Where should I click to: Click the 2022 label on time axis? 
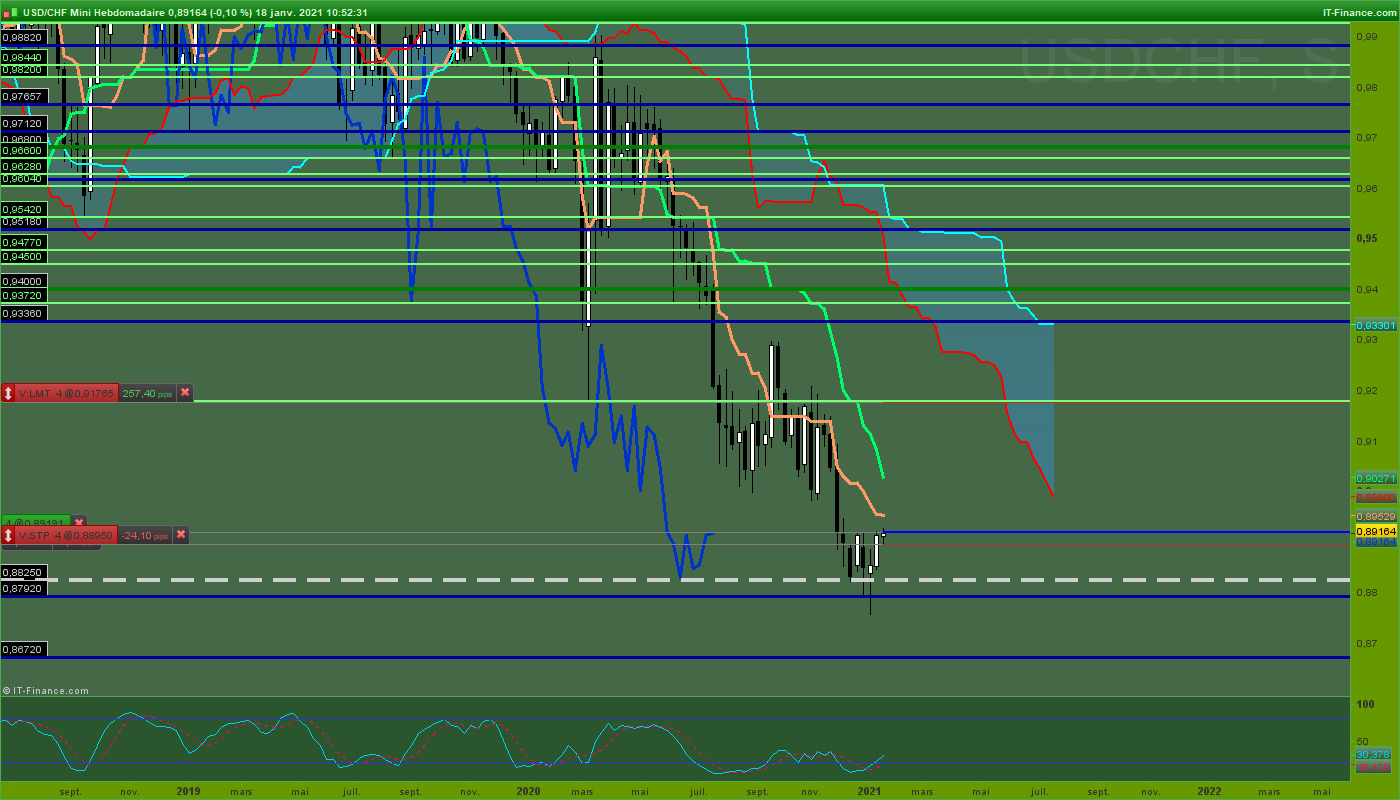coord(1209,790)
